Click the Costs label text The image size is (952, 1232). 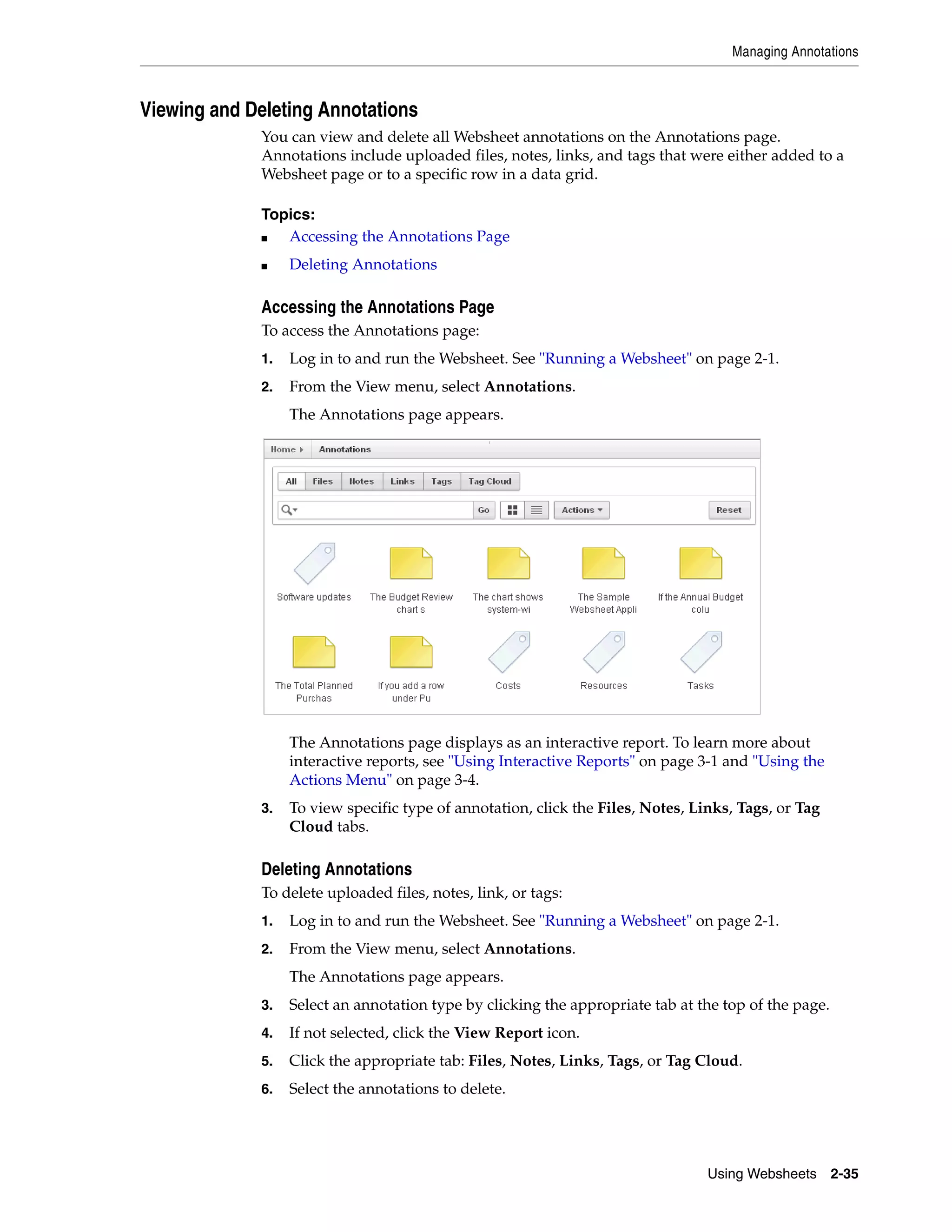pyautogui.click(x=508, y=686)
